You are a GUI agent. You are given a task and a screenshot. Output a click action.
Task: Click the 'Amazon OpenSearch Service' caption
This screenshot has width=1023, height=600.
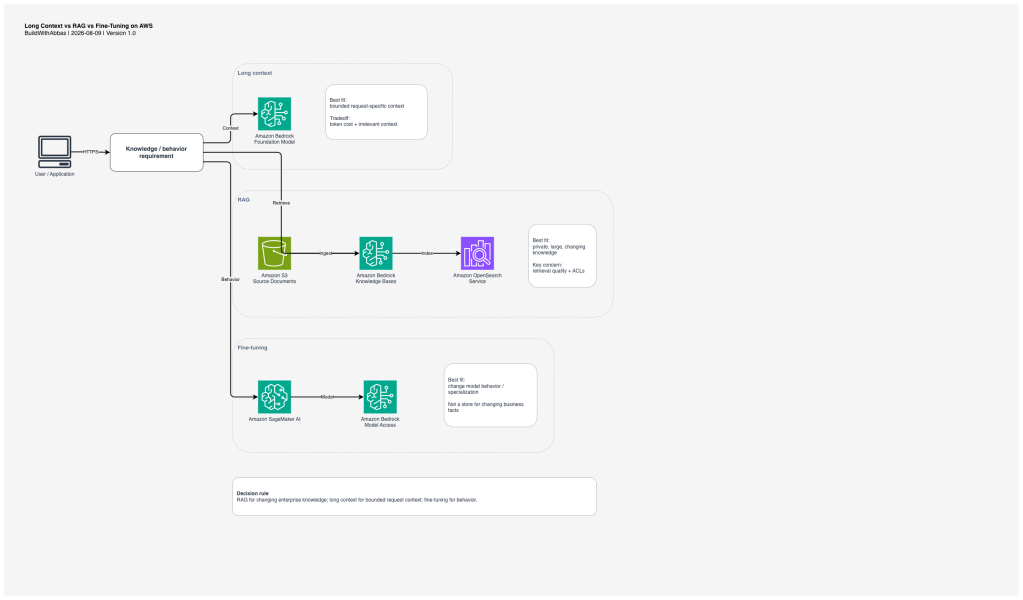point(478,278)
